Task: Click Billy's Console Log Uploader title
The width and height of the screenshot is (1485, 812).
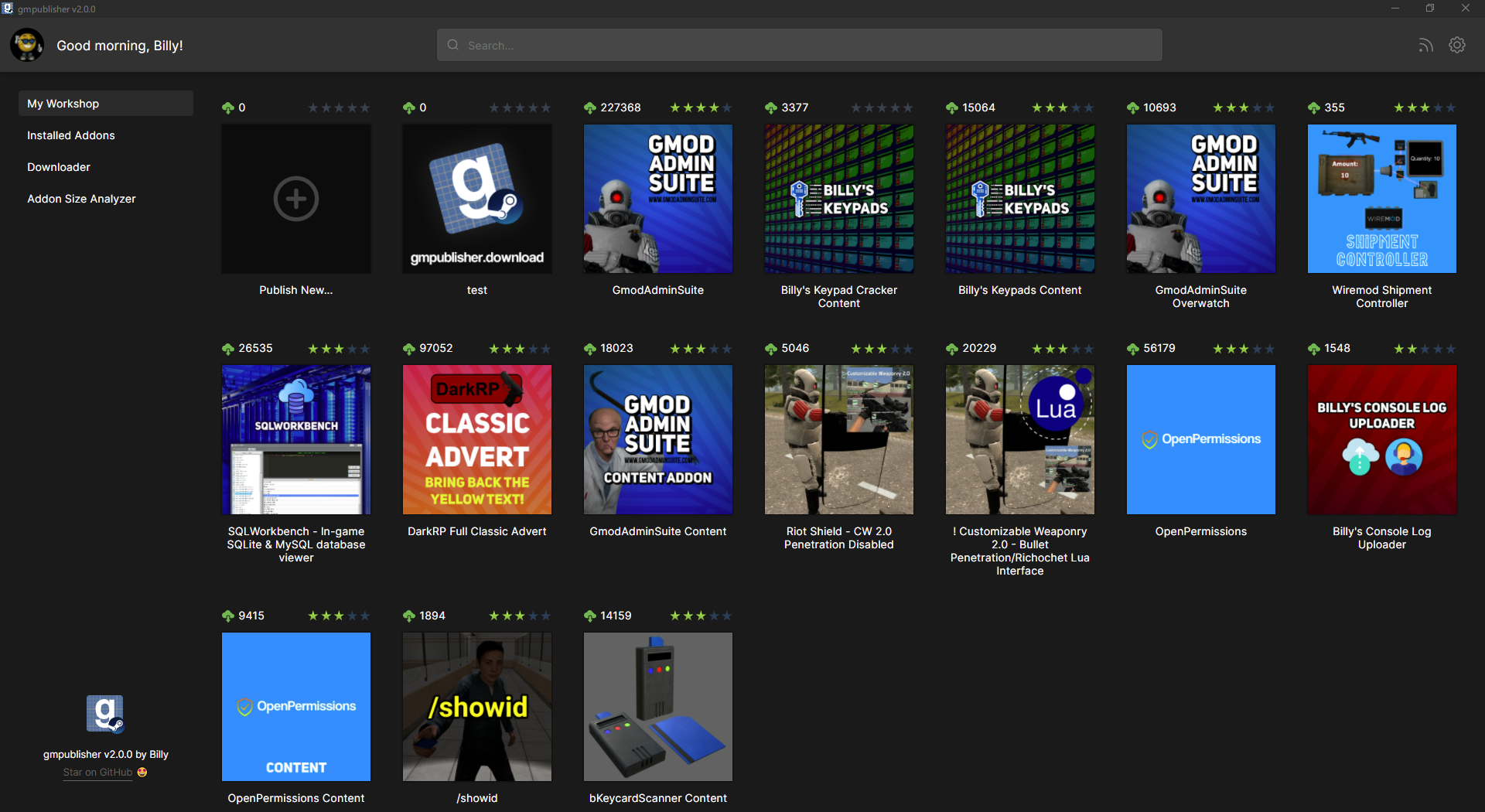Action: pyautogui.click(x=1381, y=537)
